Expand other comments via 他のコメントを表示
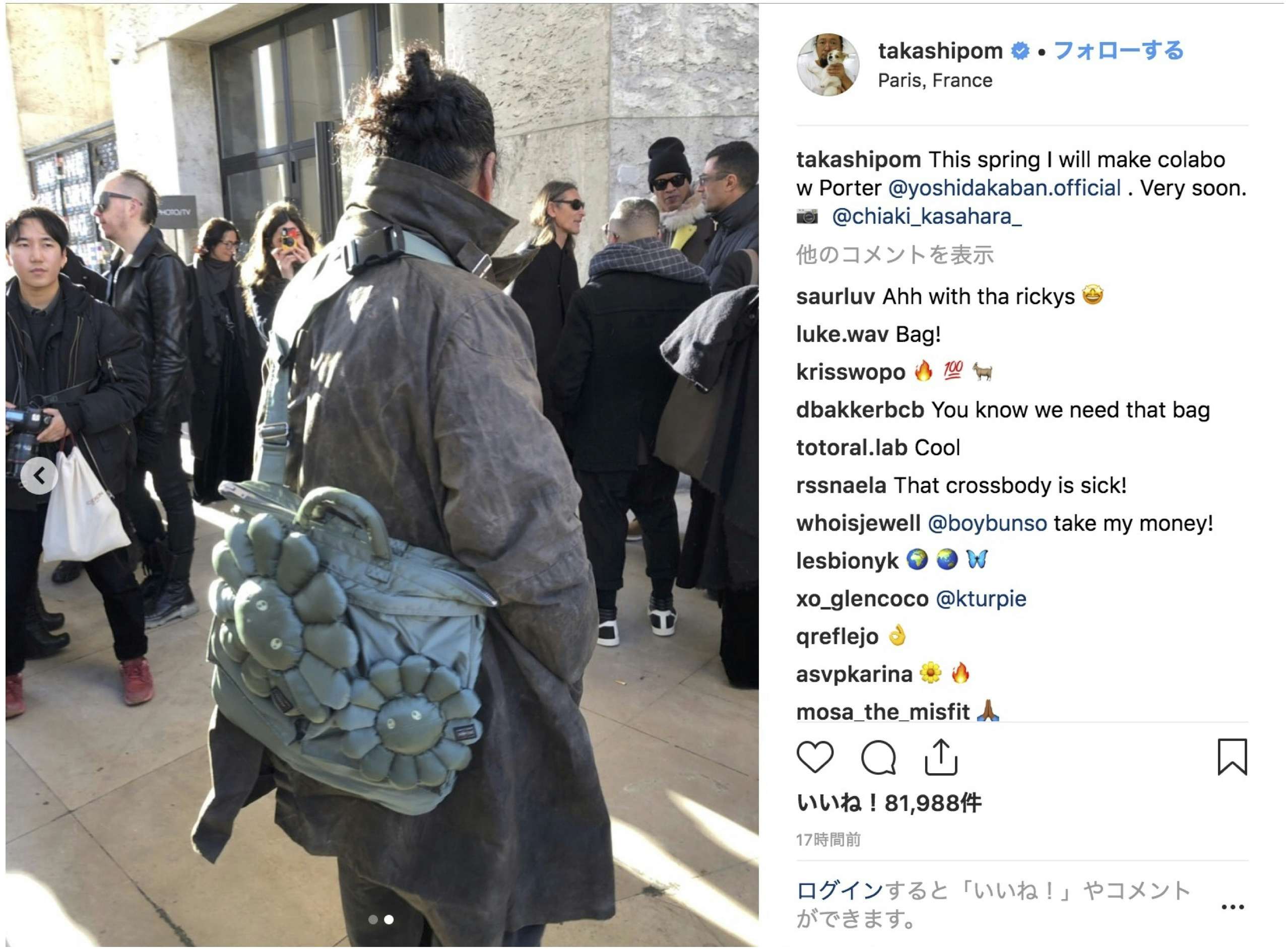 click(x=895, y=254)
